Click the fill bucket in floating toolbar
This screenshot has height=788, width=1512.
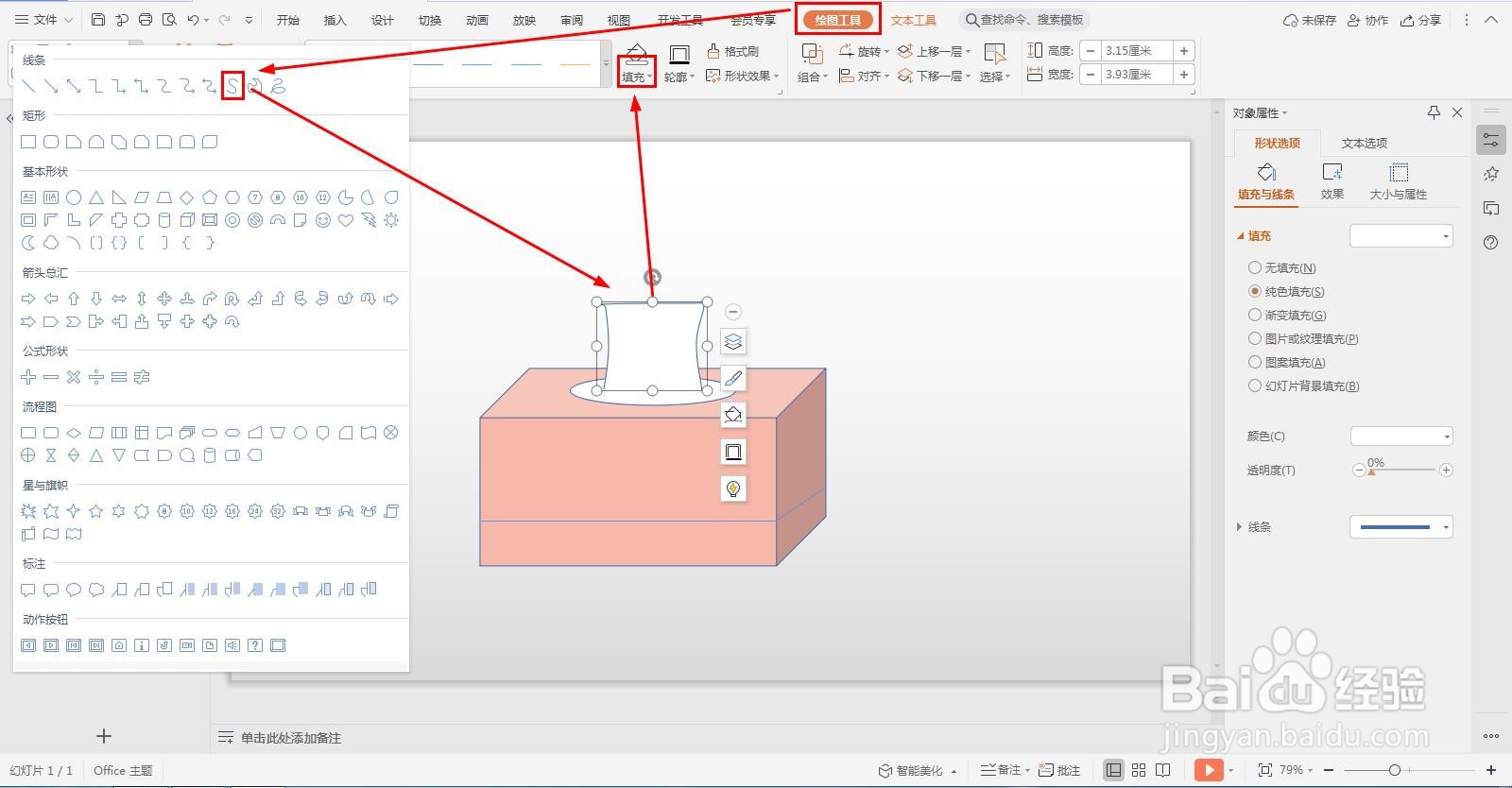[x=733, y=415]
